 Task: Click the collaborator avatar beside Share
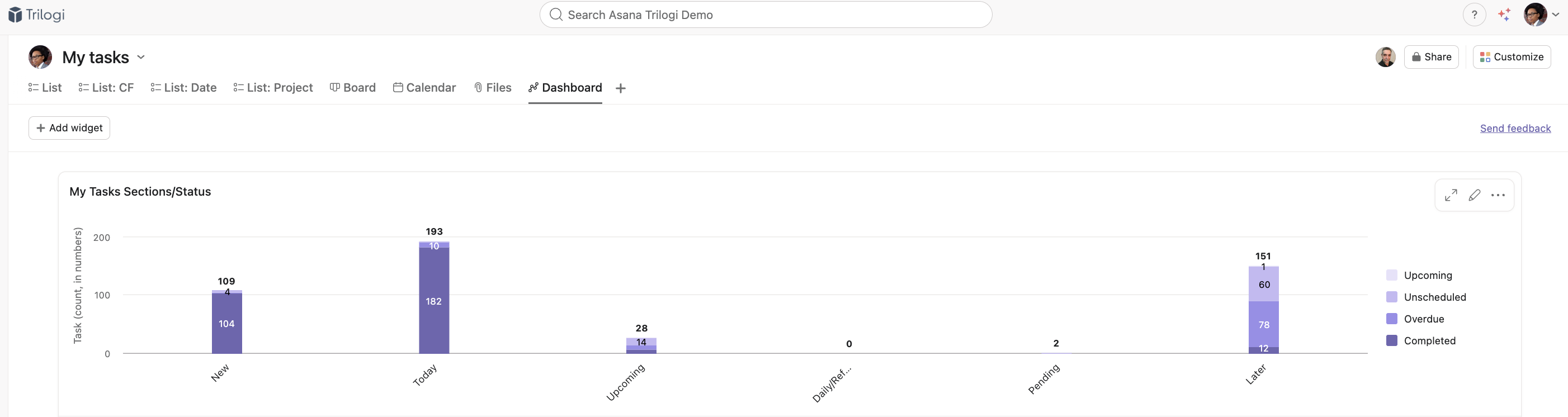pos(1385,56)
